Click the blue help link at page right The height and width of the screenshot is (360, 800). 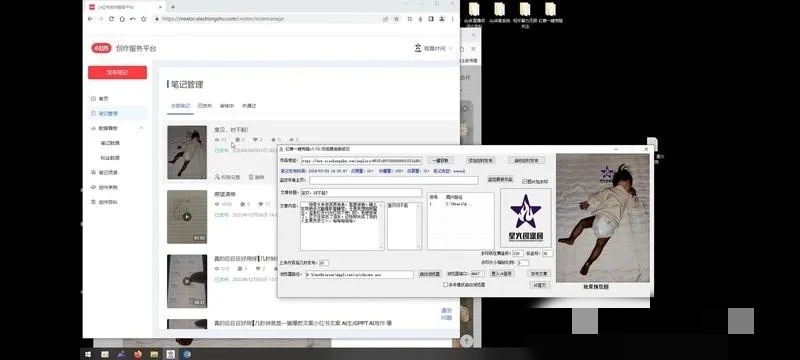tap(446, 314)
